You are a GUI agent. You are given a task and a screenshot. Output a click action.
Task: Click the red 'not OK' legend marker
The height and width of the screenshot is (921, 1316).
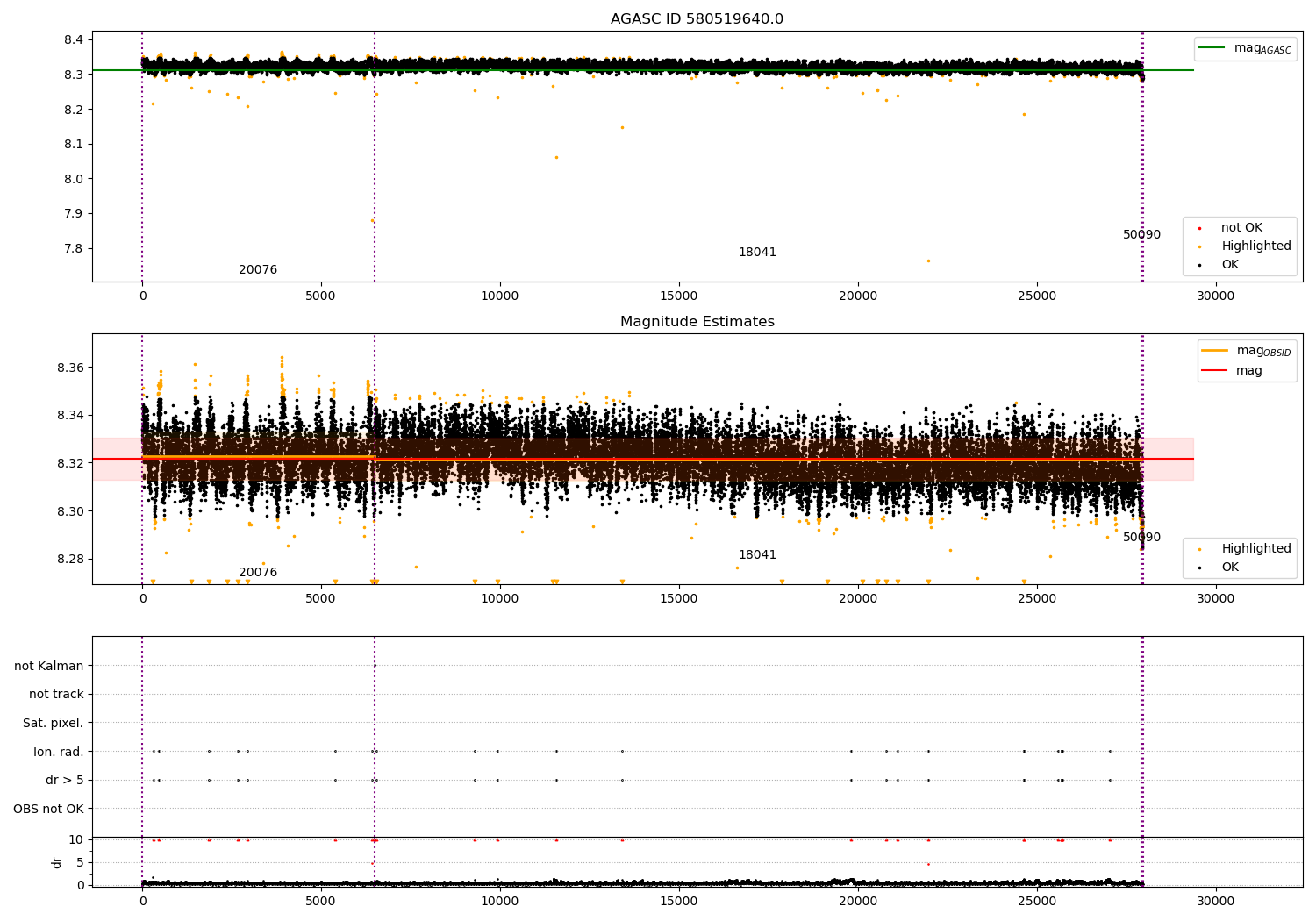[x=1199, y=228]
